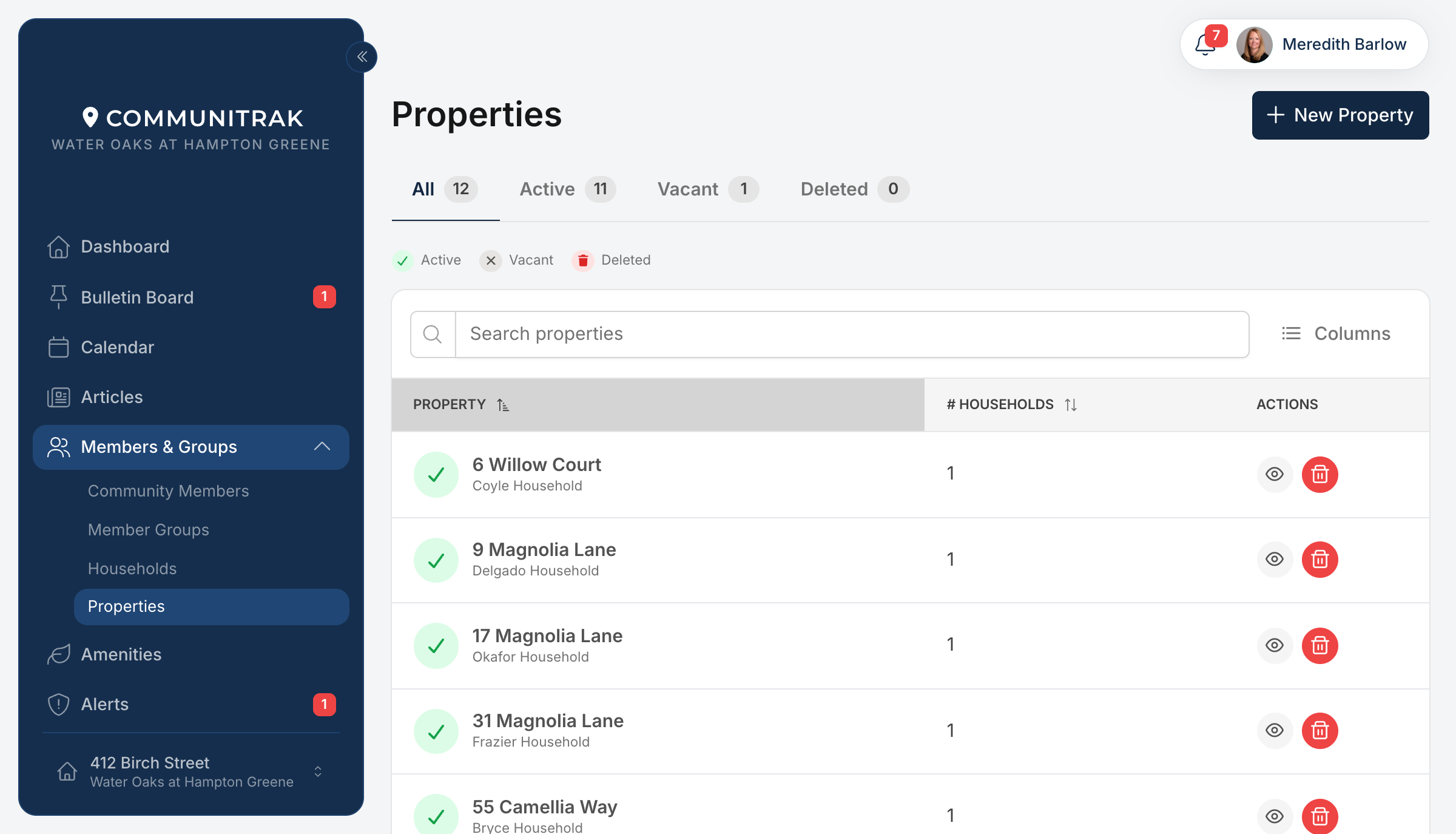Open Households submenu item

click(x=132, y=569)
